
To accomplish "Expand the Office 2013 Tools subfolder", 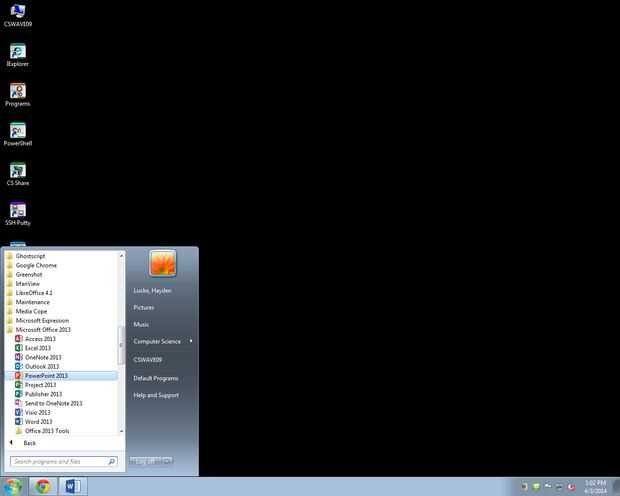I will (x=42, y=431).
